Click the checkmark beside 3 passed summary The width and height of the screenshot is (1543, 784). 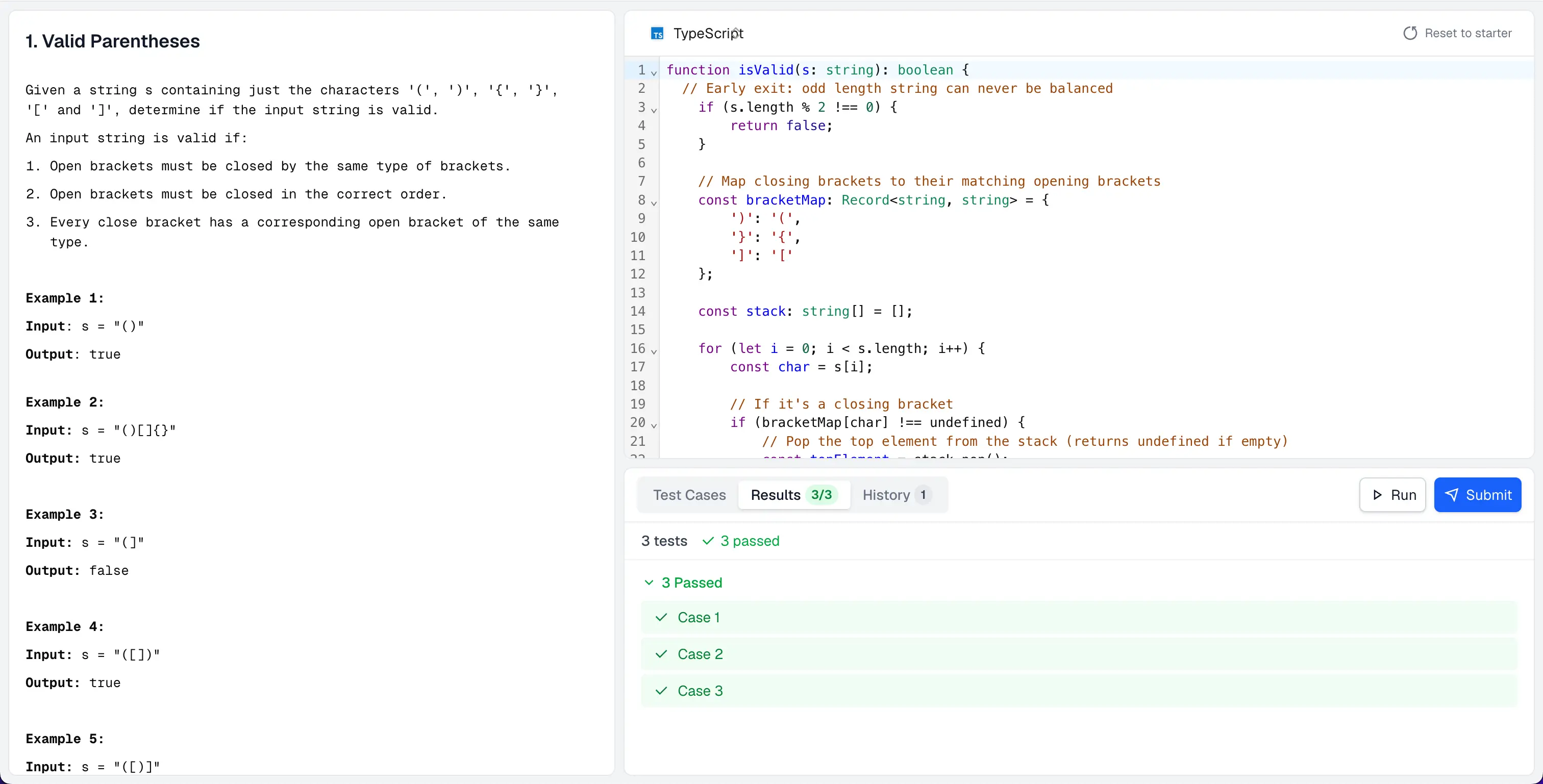[708, 541]
